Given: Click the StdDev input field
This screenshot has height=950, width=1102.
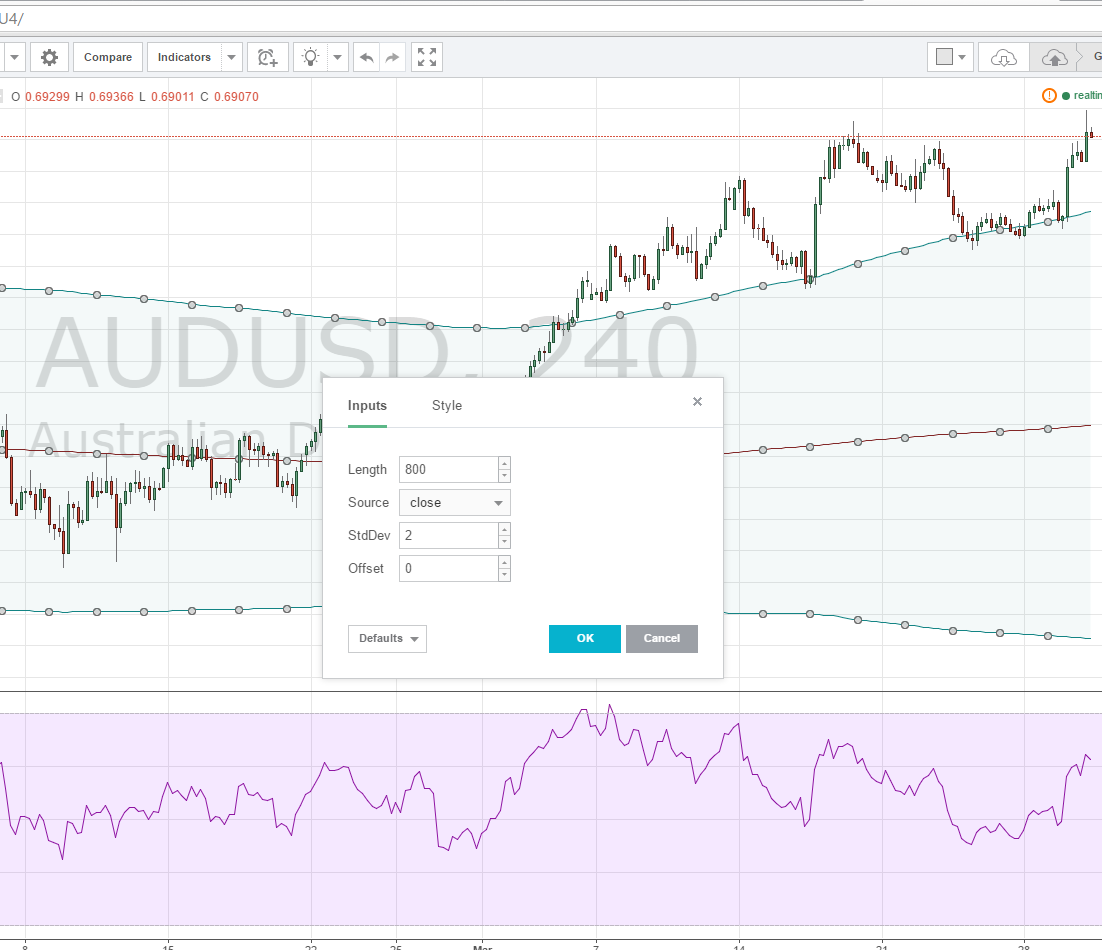Looking at the screenshot, I should pos(448,535).
